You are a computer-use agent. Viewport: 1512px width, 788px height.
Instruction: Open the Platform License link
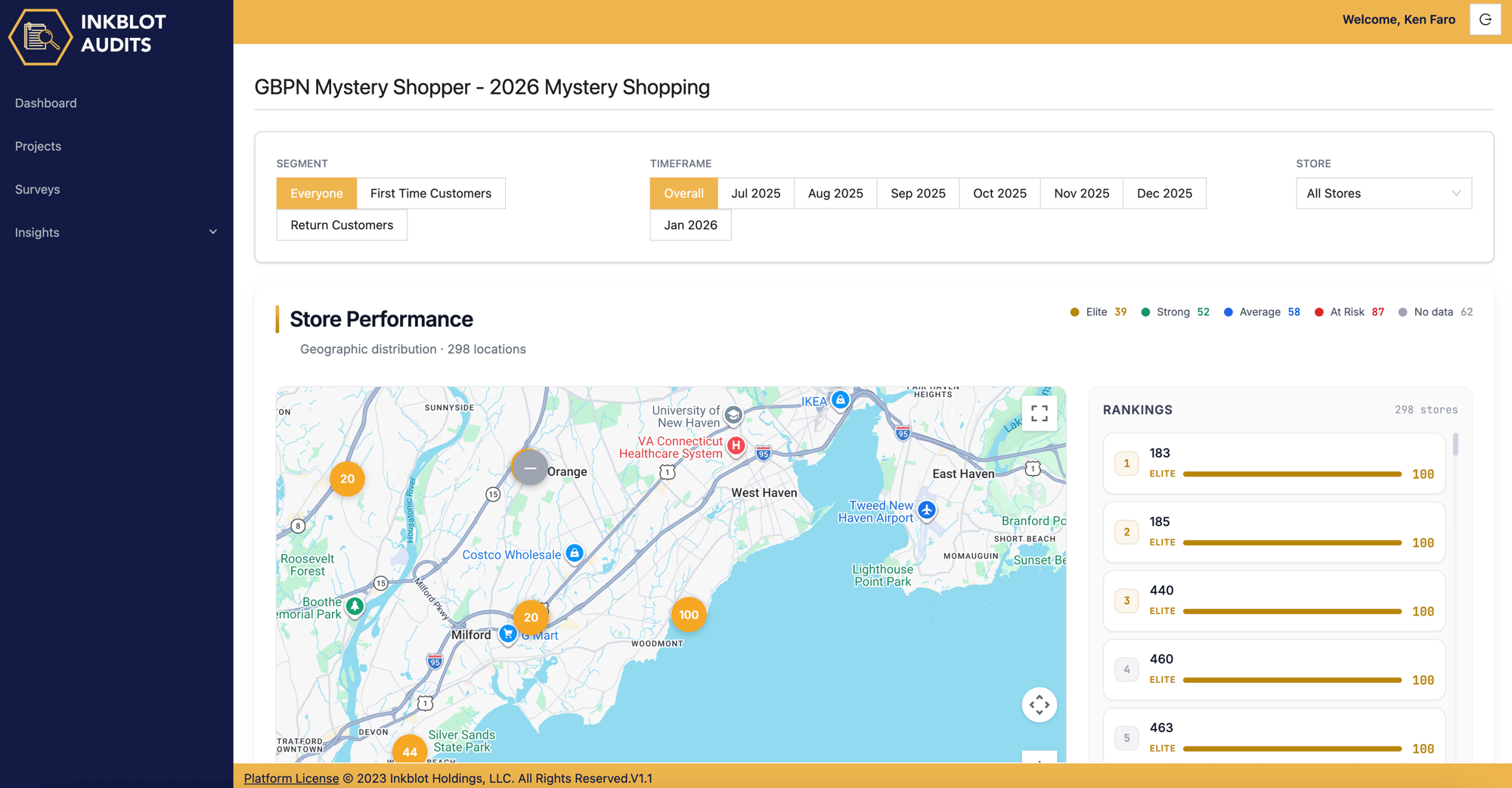click(291, 778)
